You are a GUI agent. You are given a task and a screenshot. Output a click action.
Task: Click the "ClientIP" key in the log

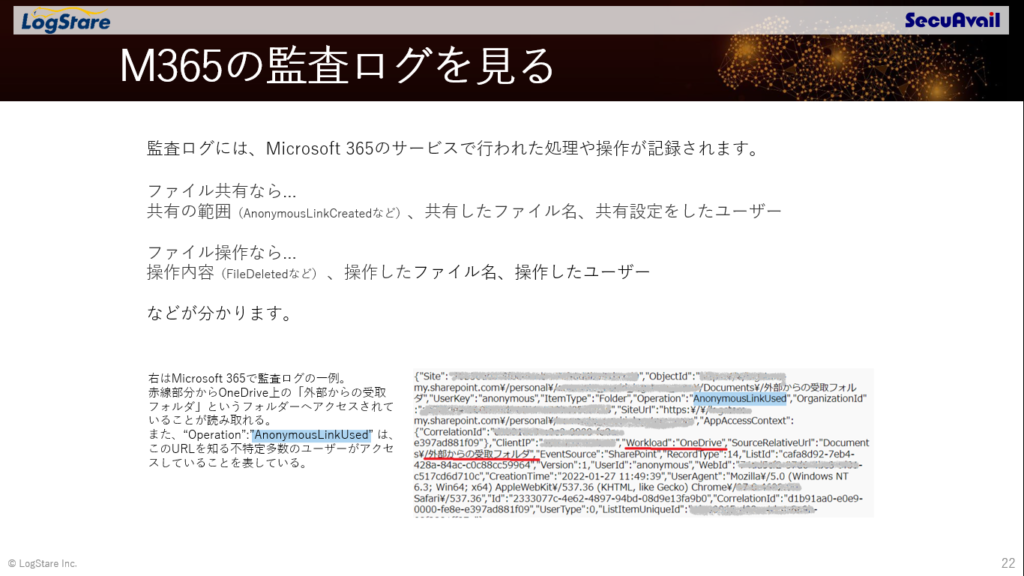[516, 443]
